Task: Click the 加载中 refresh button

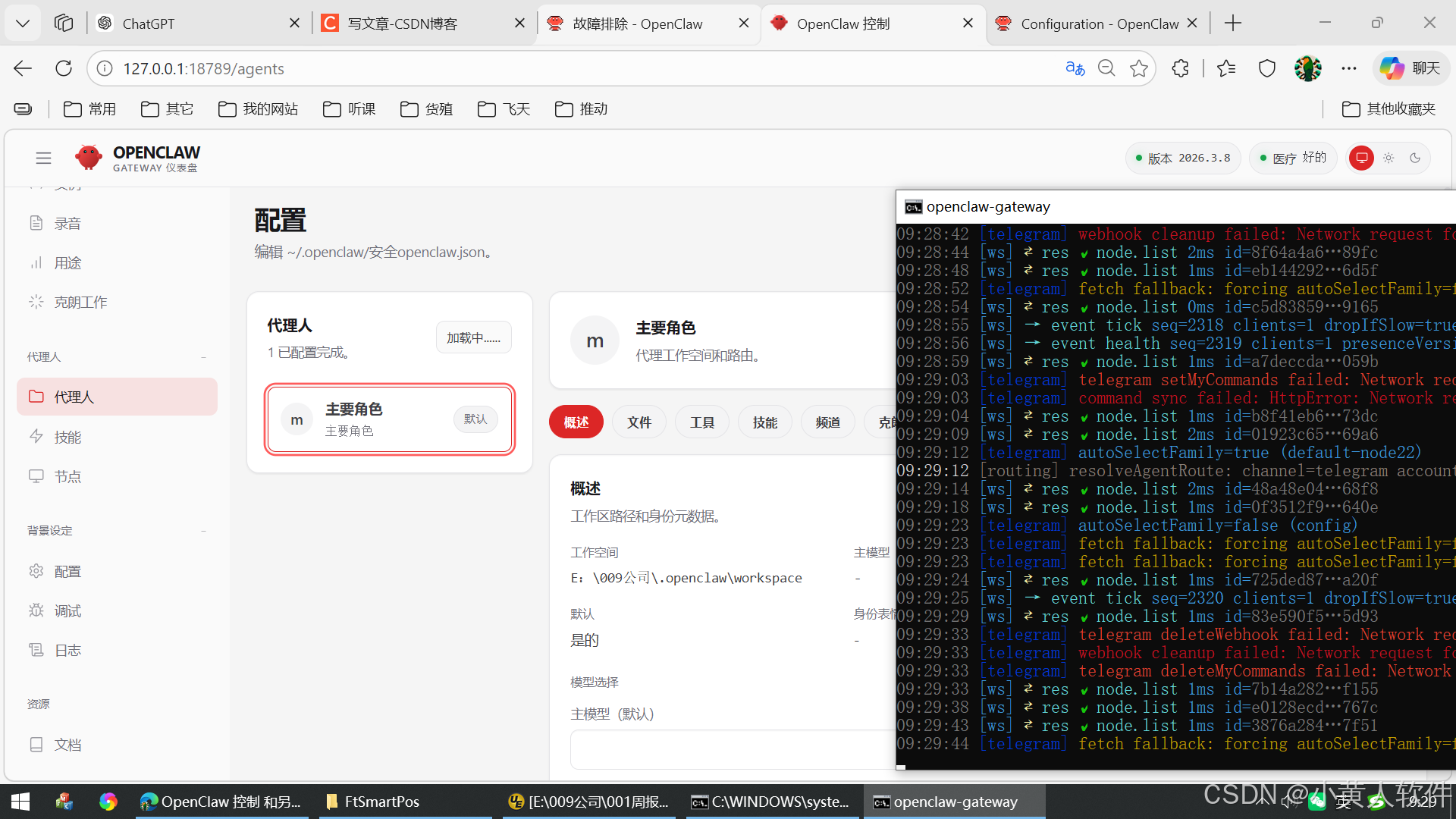Action: coord(473,337)
